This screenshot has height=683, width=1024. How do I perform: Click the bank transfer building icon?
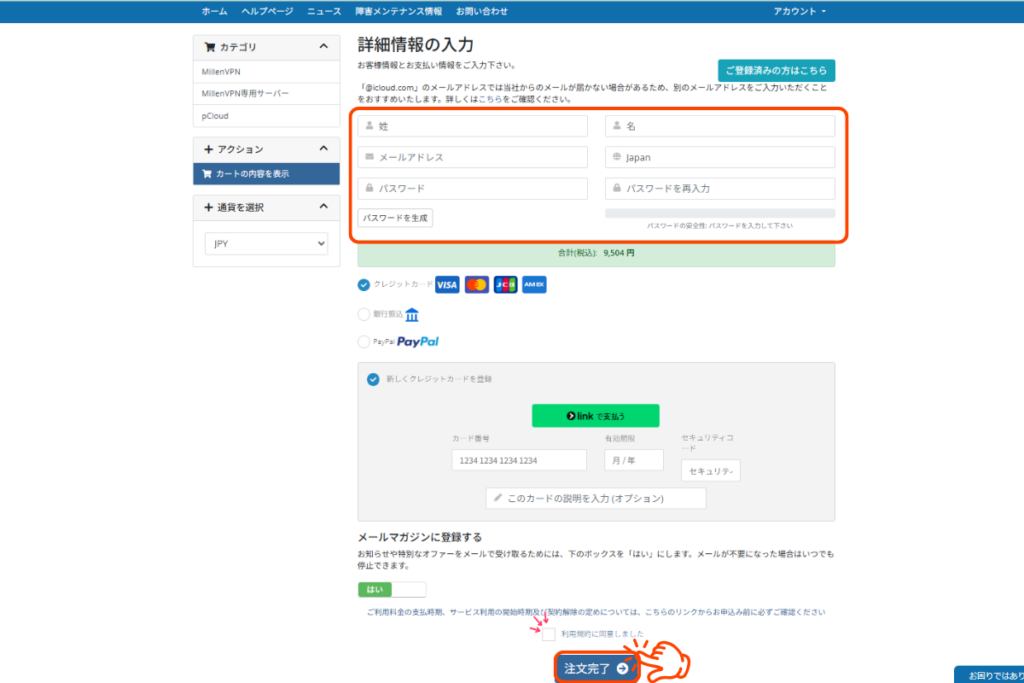click(x=412, y=314)
